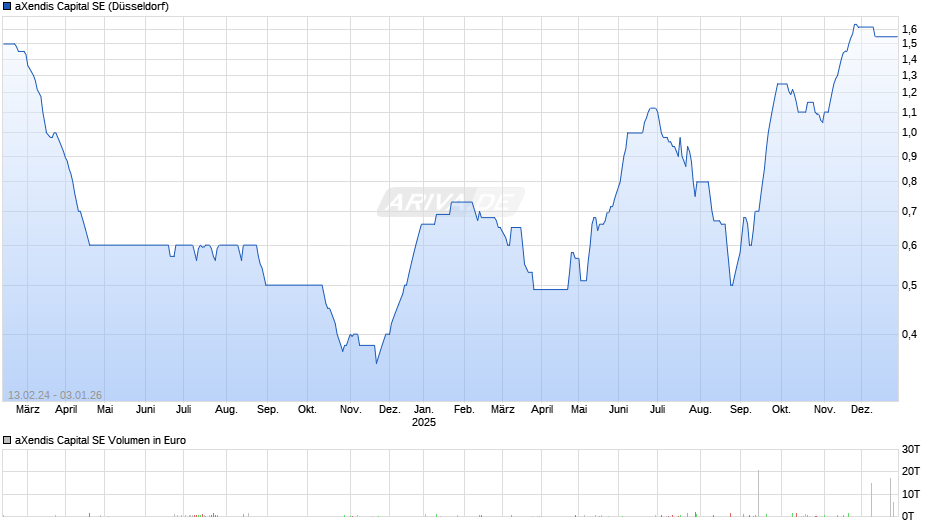Click the y-axis value '1,2'

(909, 92)
